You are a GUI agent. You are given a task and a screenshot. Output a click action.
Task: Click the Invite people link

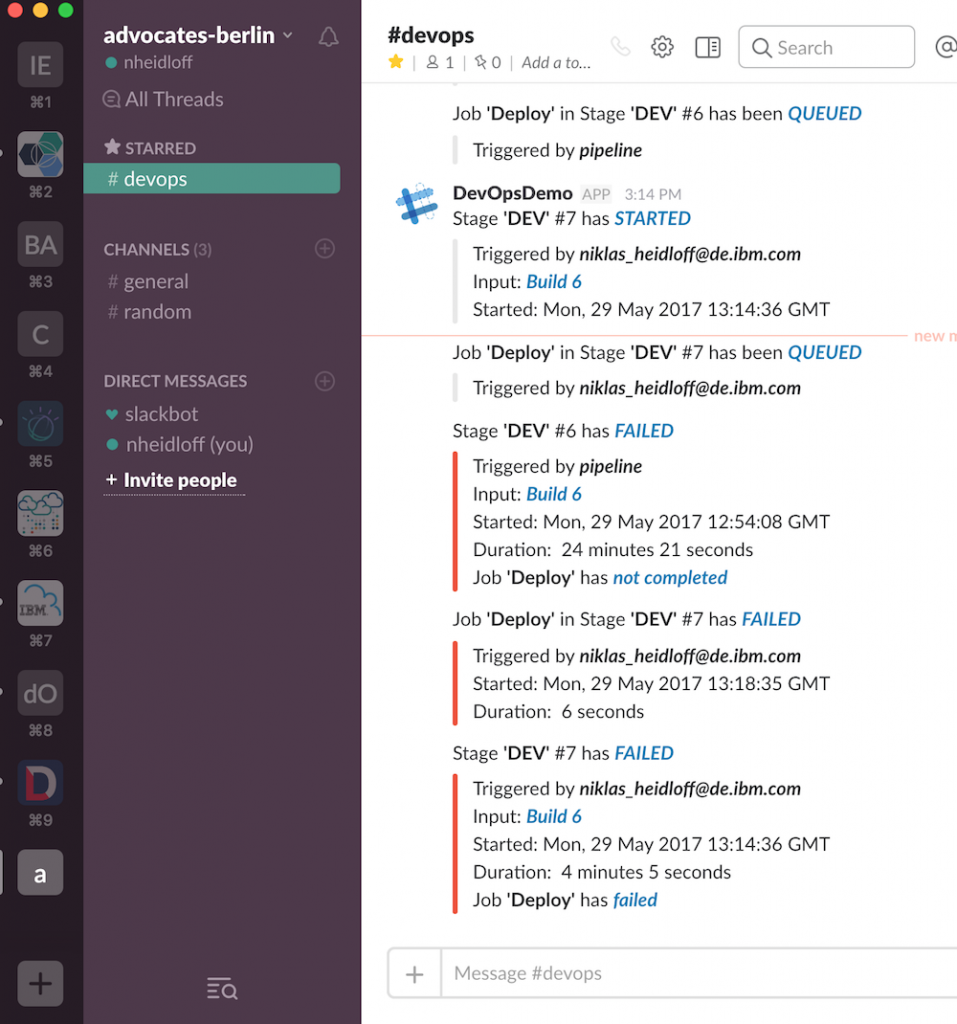click(172, 480)
